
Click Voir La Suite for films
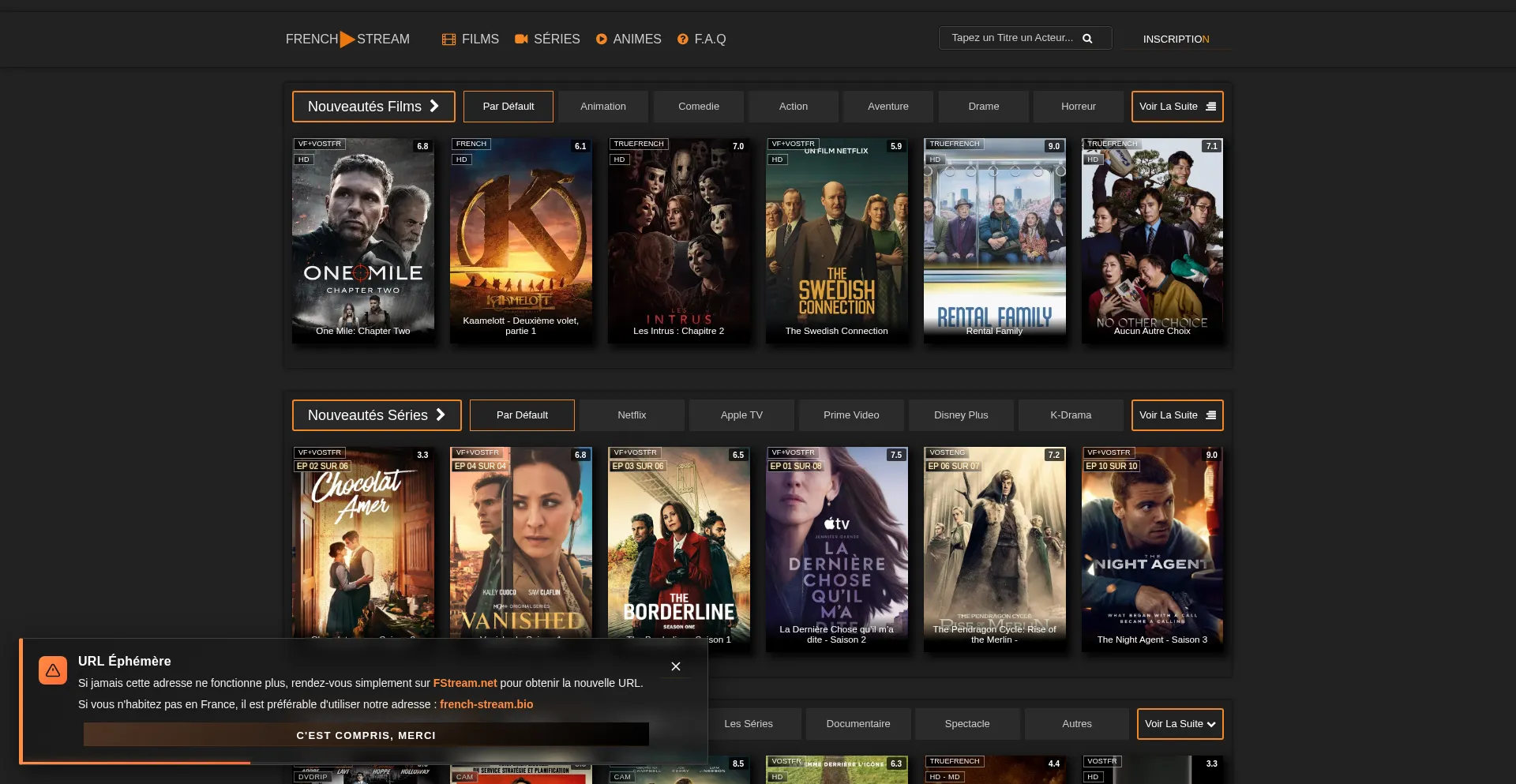(x=1177, y=107)
